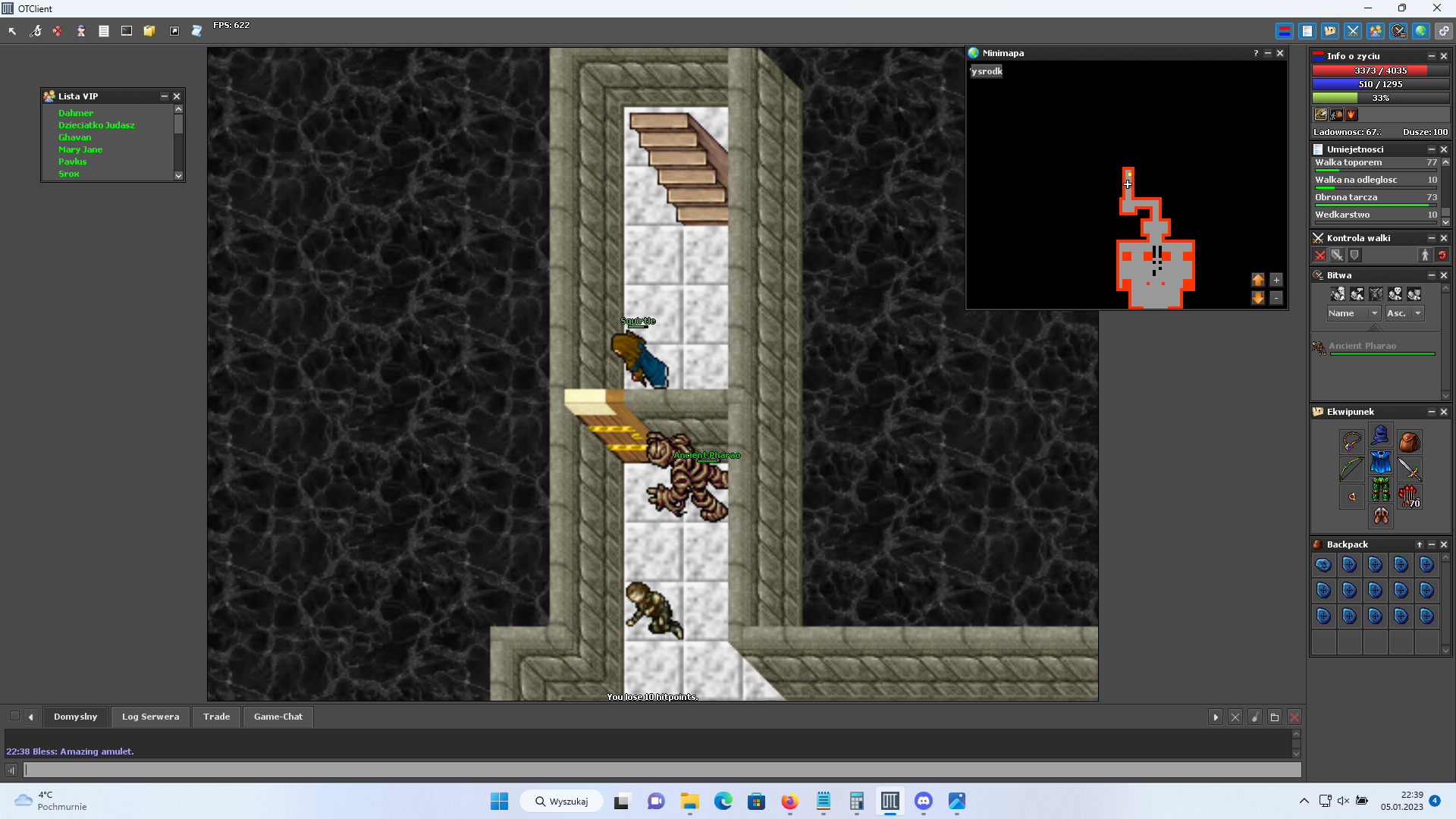Viewport: 1456px width, 819px height.
Task: Open the gears settings button in the top bar
Action: [1443, 31]
